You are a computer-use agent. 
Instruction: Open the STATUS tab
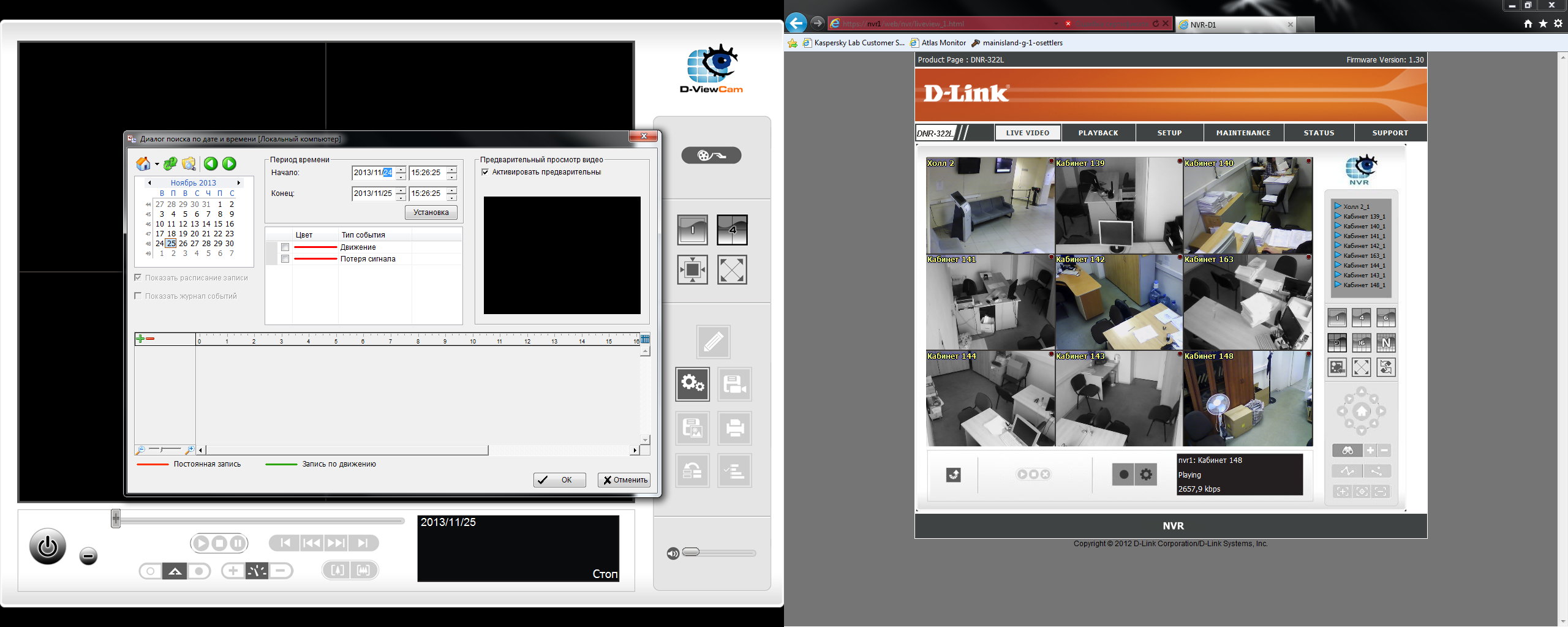click(1319, 133)
